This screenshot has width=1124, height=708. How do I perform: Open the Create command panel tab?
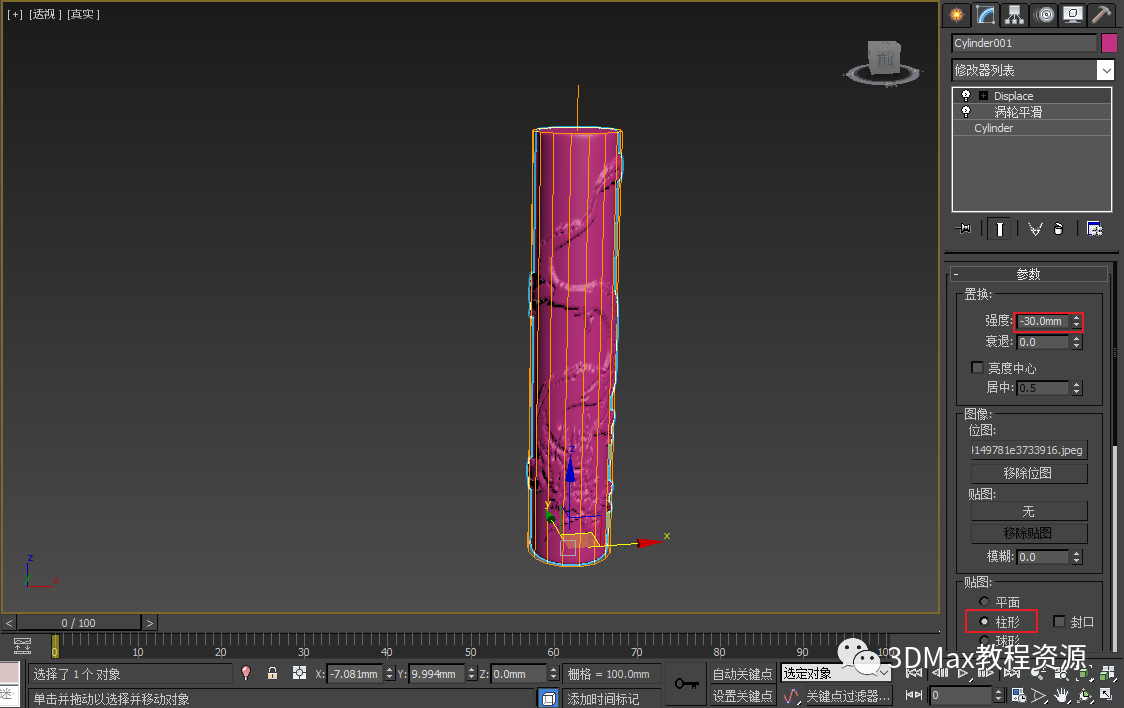pyautogui.click(x=956, y=14)
